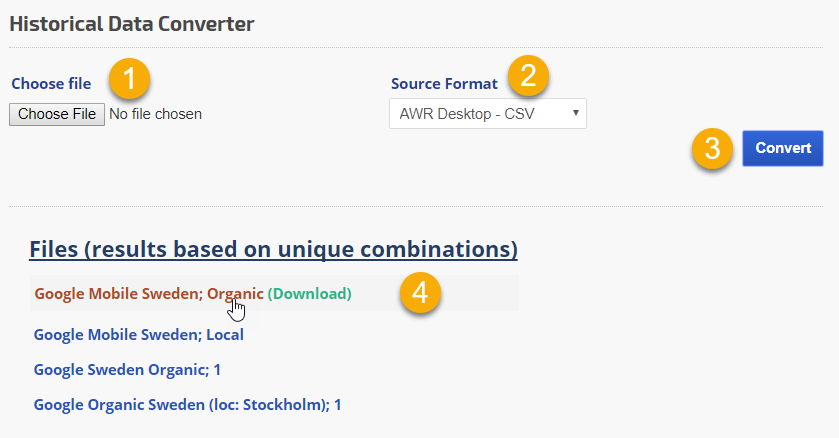
Task: Click the Files results heading
Action: pyautogui.click(x=273, y=248)
